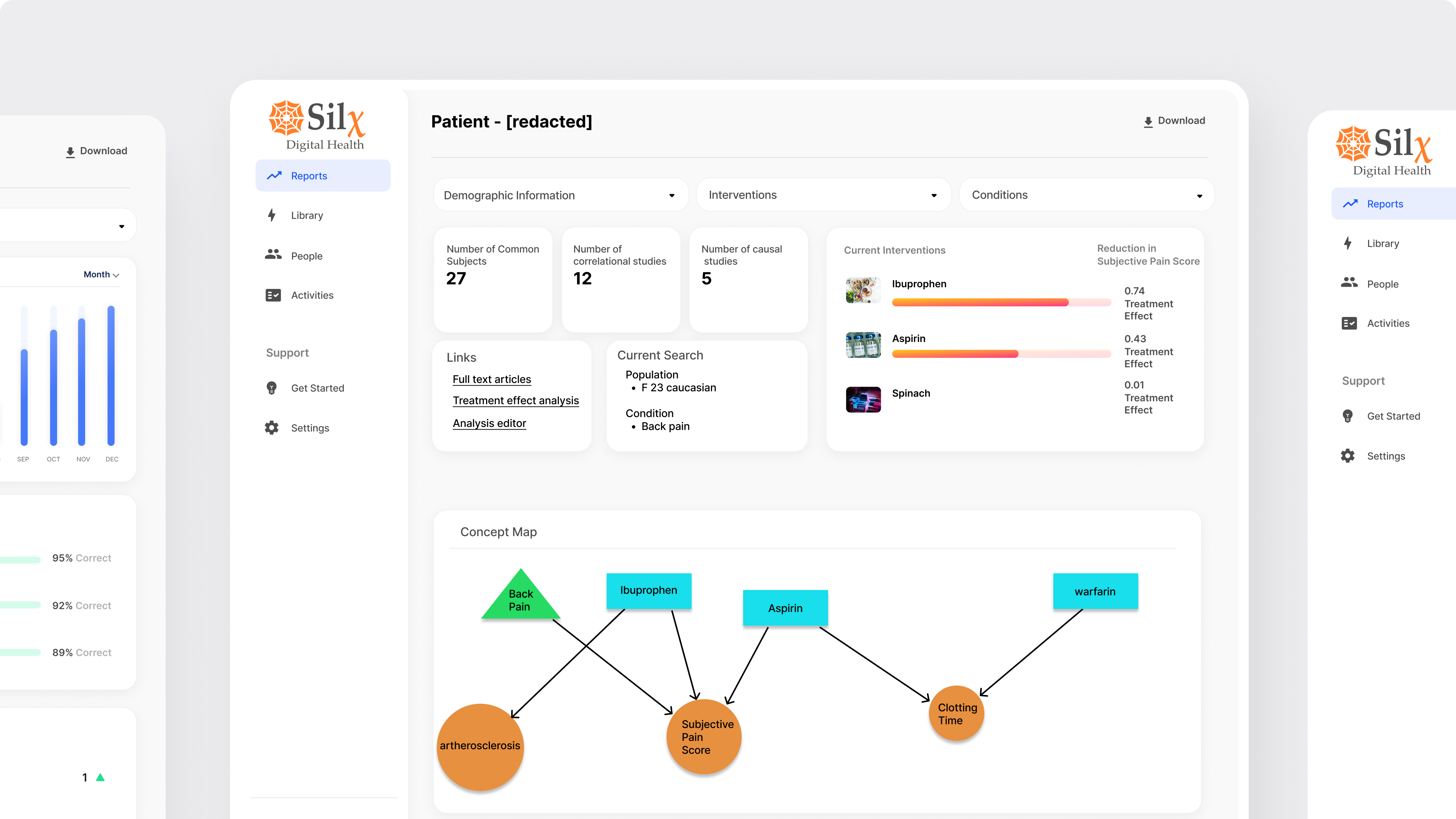1456x819 pixels.
Task: Click the Aspirin intervention thumbnail
Action: click(863, 345)
